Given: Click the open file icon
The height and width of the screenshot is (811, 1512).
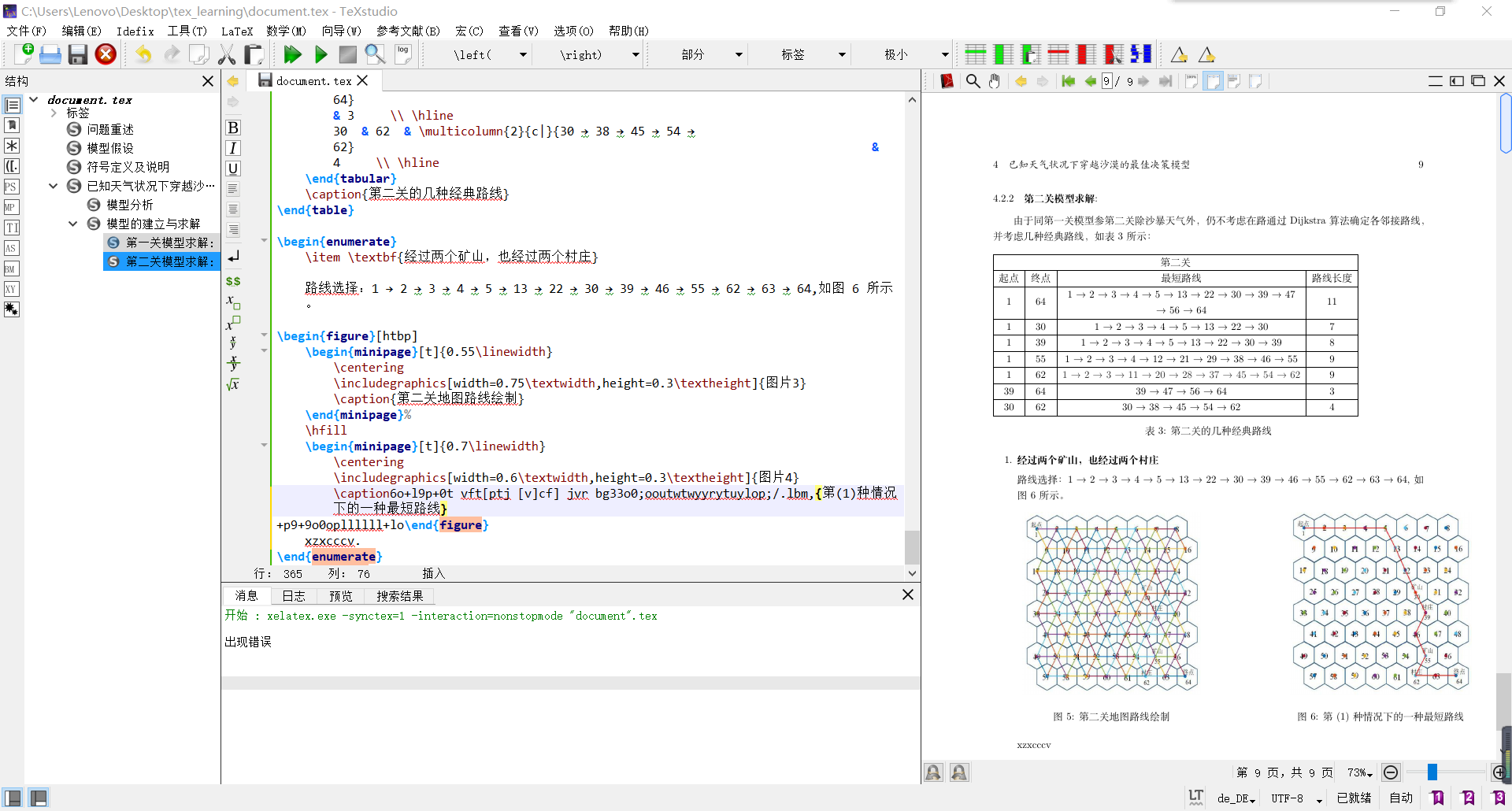Looking at the screenshot, I should (50, 54).
